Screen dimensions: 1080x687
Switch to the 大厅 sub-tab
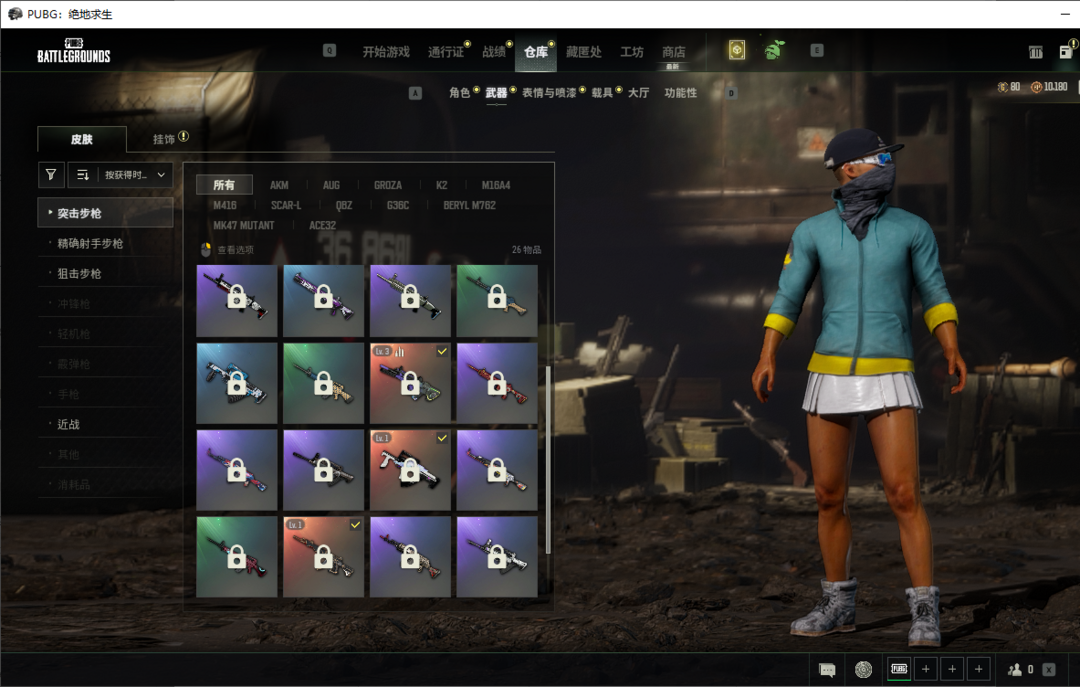point(638,92)
